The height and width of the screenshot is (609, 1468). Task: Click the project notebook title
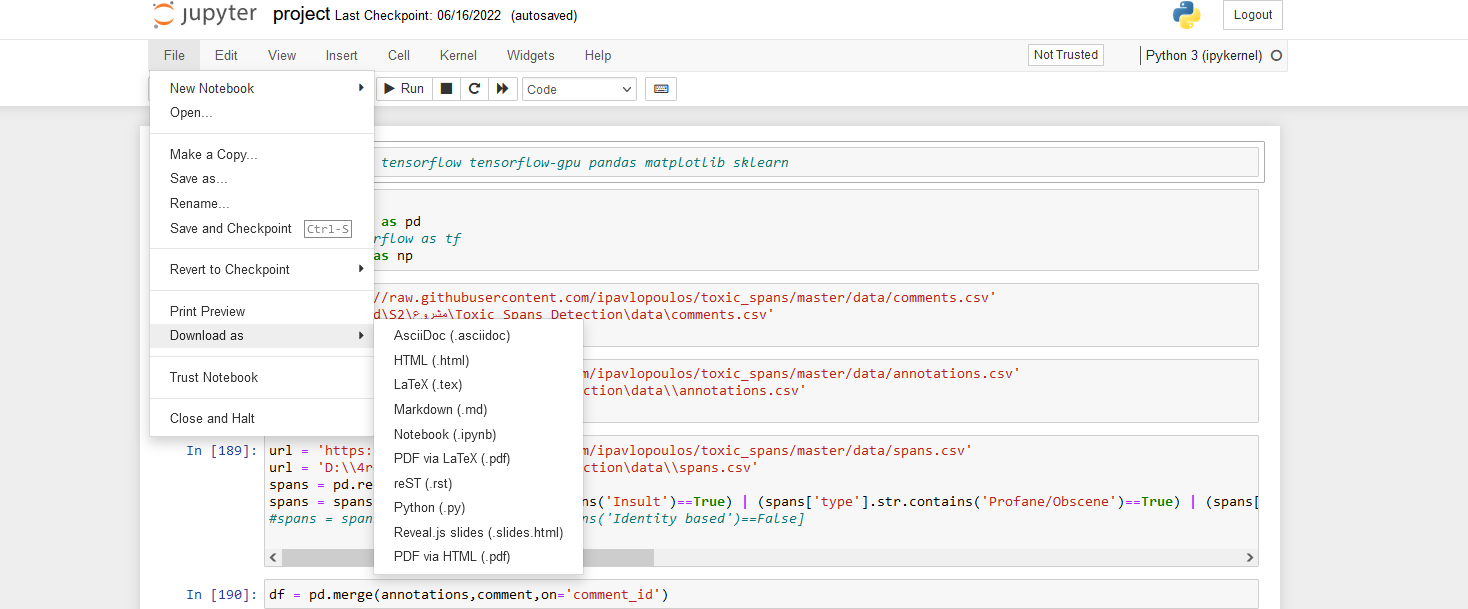point(301,15)
